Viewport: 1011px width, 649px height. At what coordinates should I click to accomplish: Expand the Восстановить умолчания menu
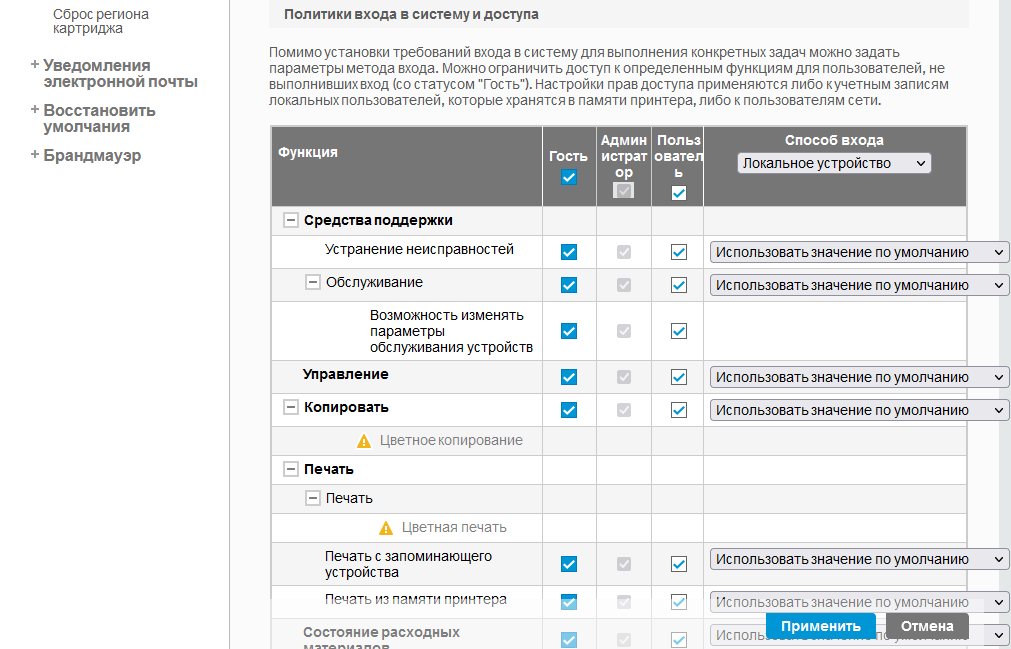click(35, 110)
